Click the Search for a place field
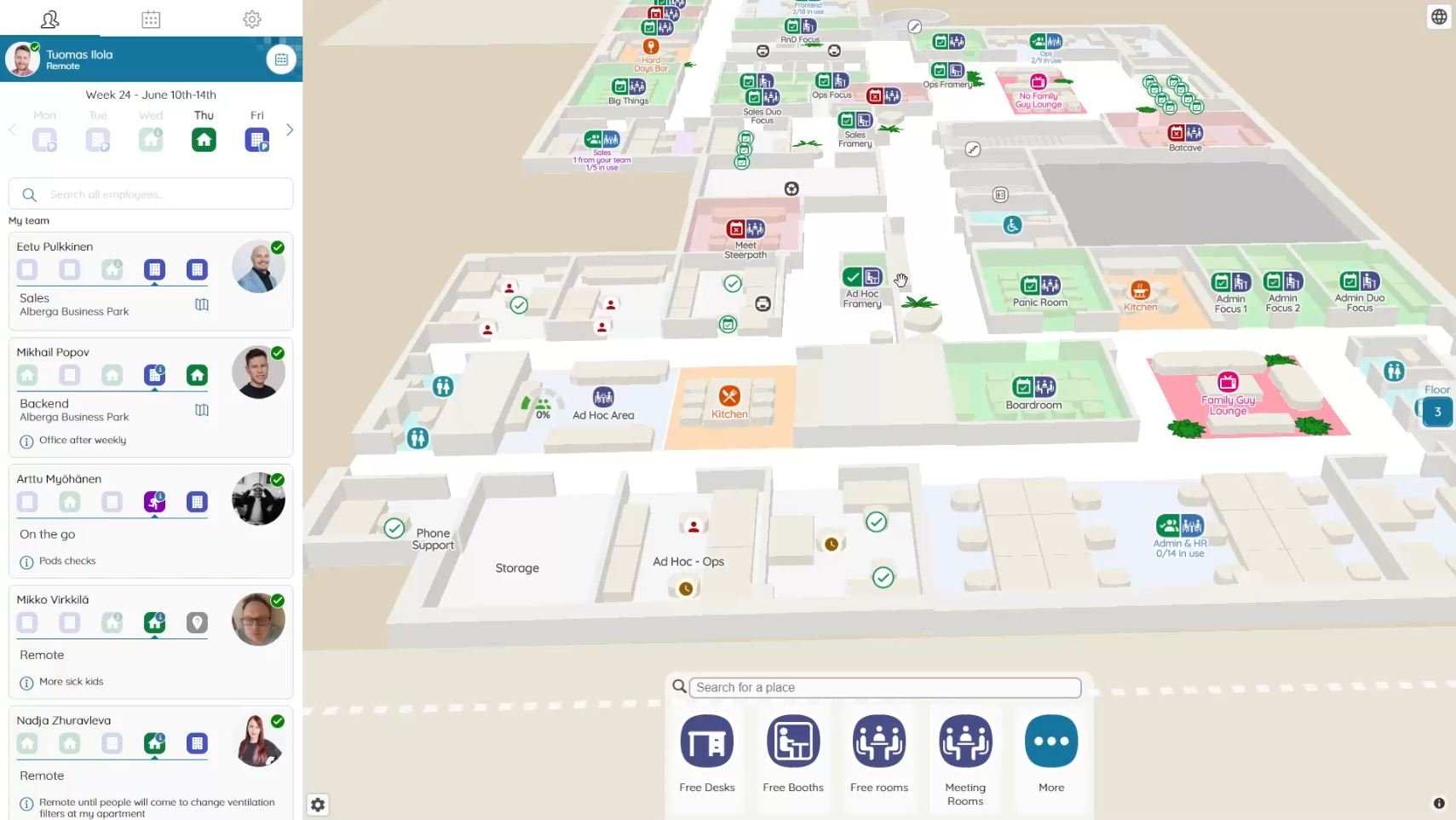Viewport: 1456px width, 820px height. pyautogui.click(x=884, y=687)
